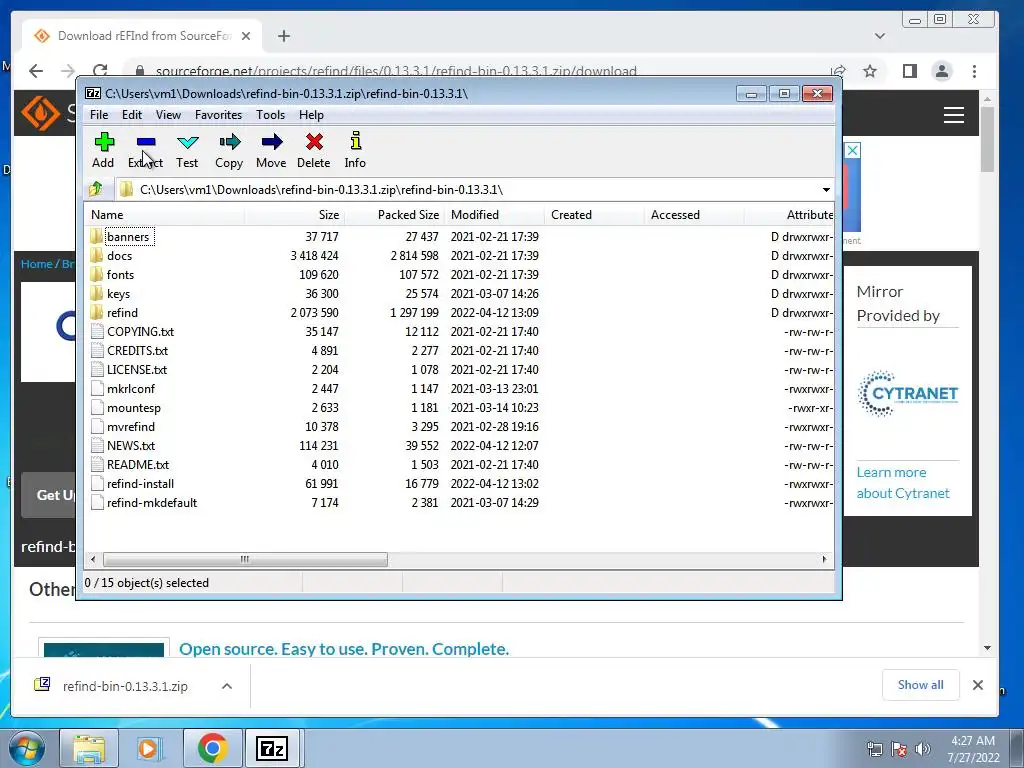Sort by the Name column header
The width and height of the screenshot is (1024, 768).
click(x=165, y=215)
